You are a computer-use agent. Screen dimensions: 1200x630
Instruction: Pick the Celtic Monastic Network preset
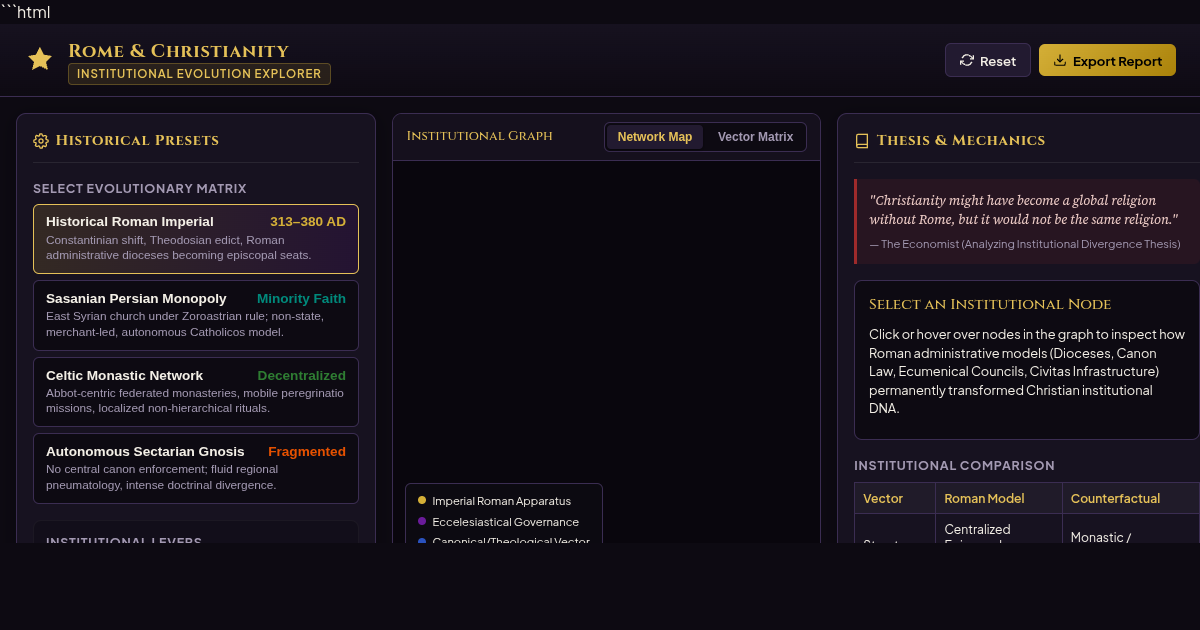point(196,392)
